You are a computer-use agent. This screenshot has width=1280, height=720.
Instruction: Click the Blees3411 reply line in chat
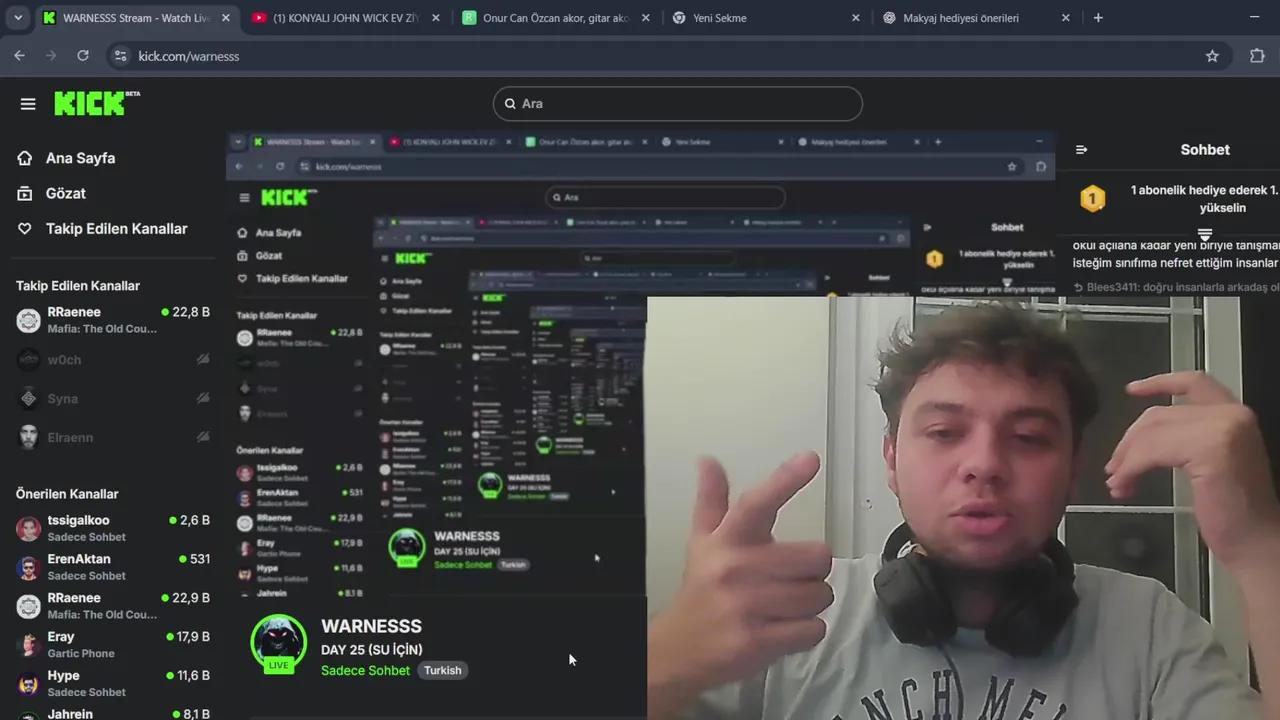[x=1177, y=287]
